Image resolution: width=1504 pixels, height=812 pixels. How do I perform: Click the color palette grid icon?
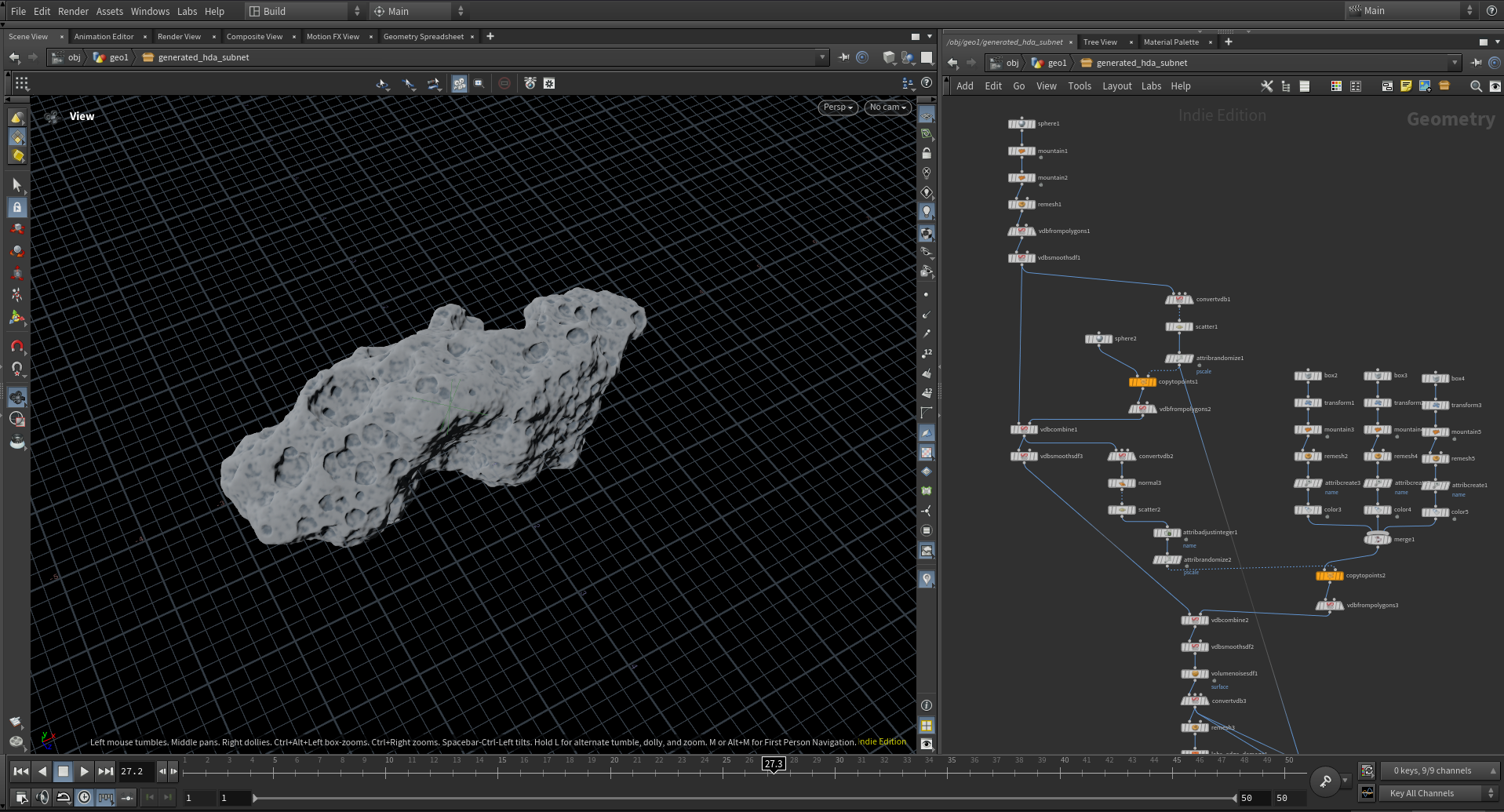1336,86
